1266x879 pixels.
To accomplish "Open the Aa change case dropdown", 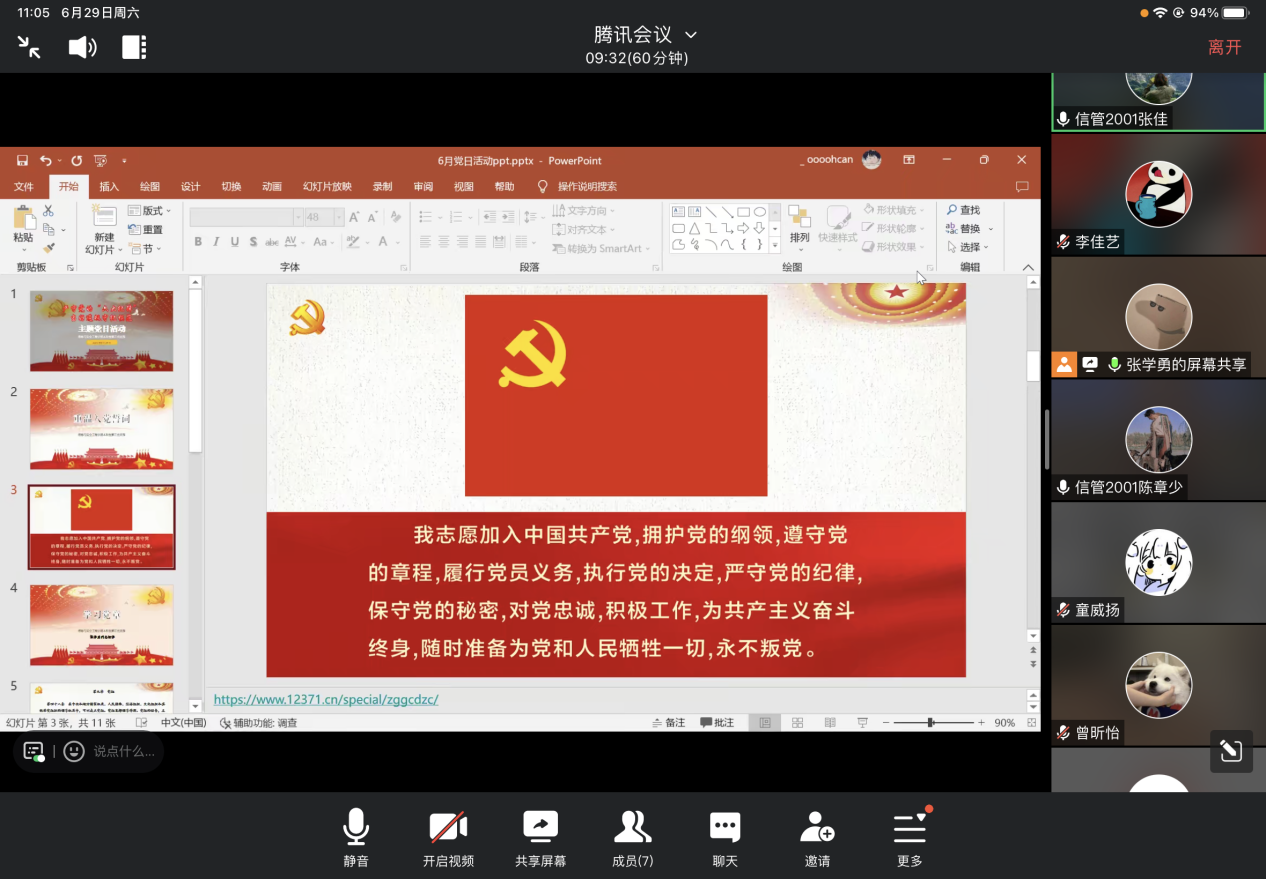I will coord(323,242).
